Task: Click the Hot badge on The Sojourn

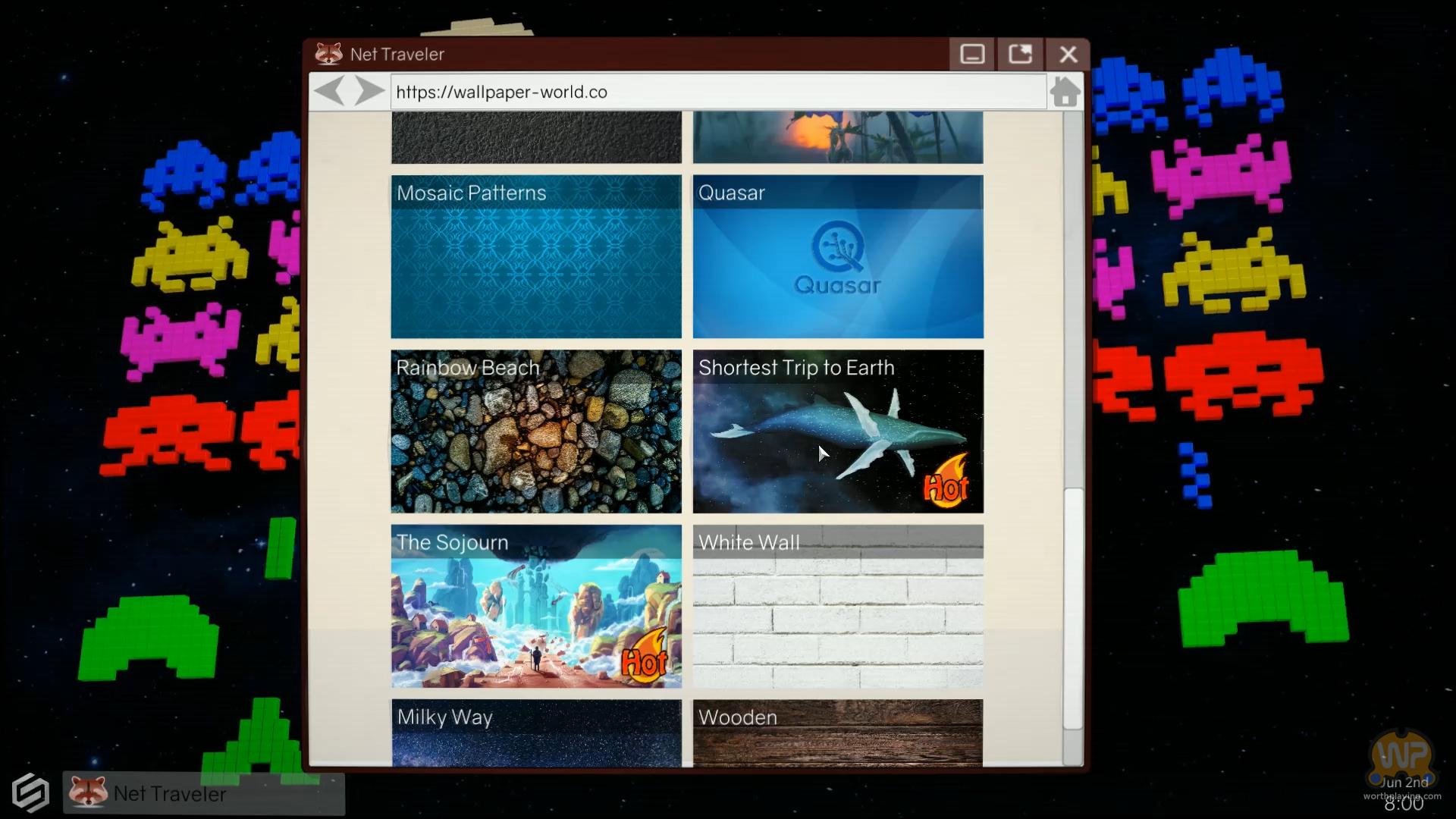Action: click(x=645, y=657)
